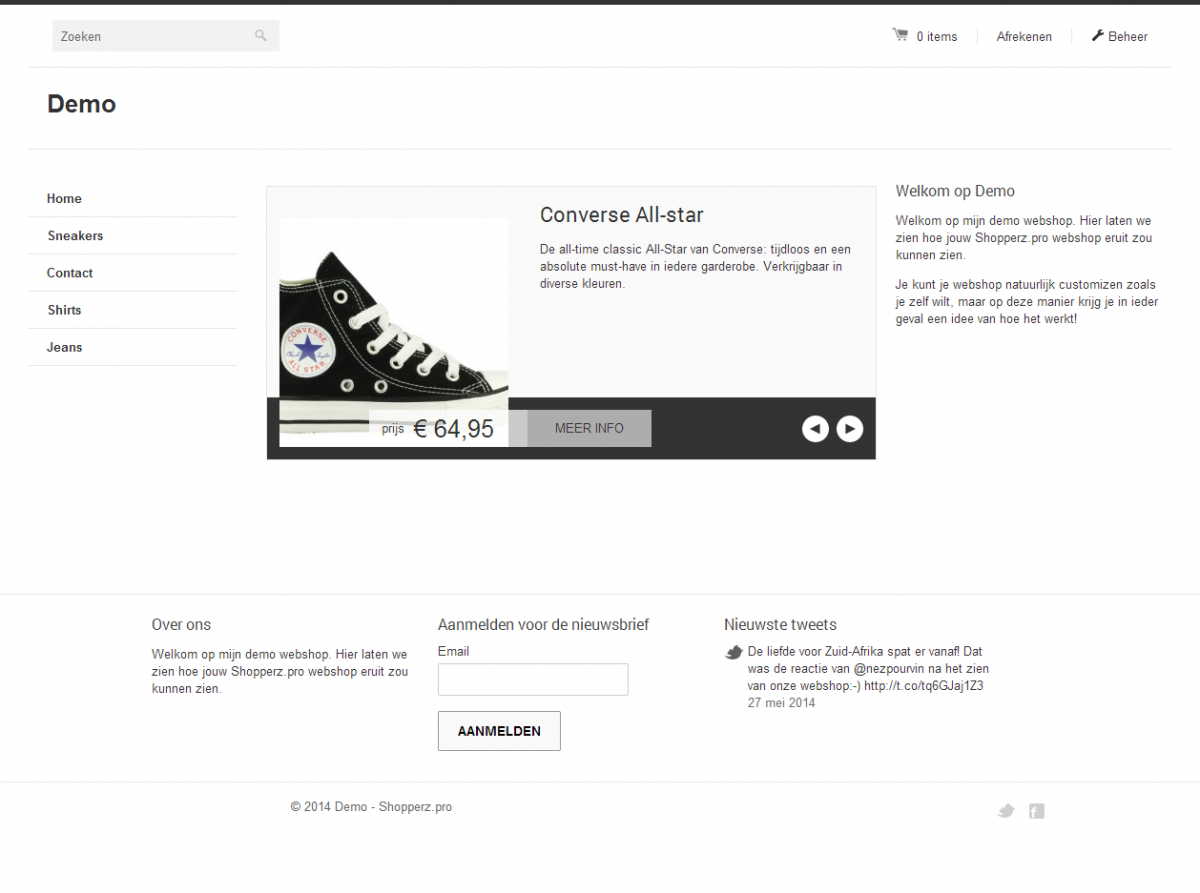
Task: Go to Afrekenen checkout link
Action: coord(1024,37)
